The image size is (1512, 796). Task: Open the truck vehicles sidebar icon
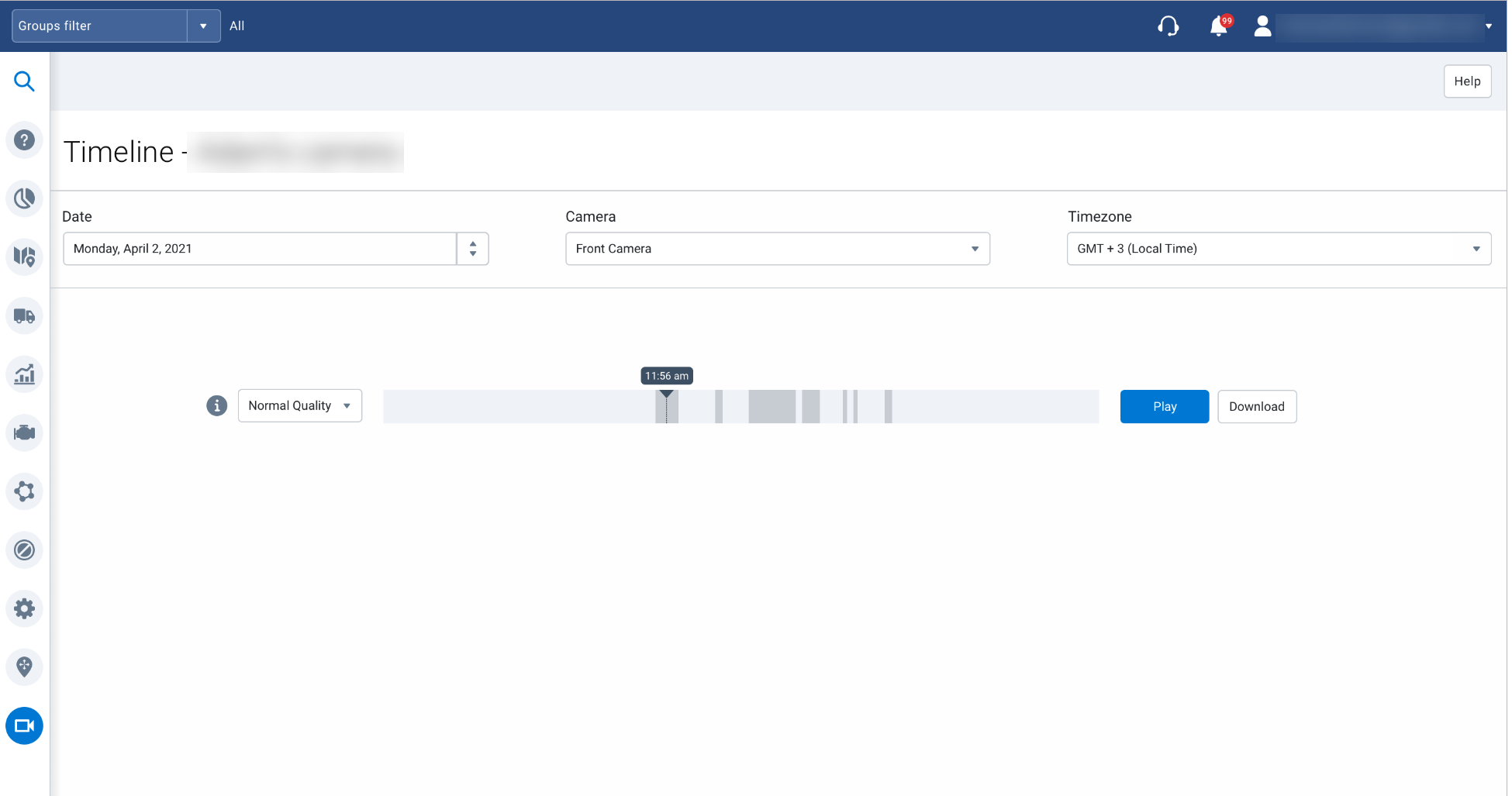pos(24,316)
